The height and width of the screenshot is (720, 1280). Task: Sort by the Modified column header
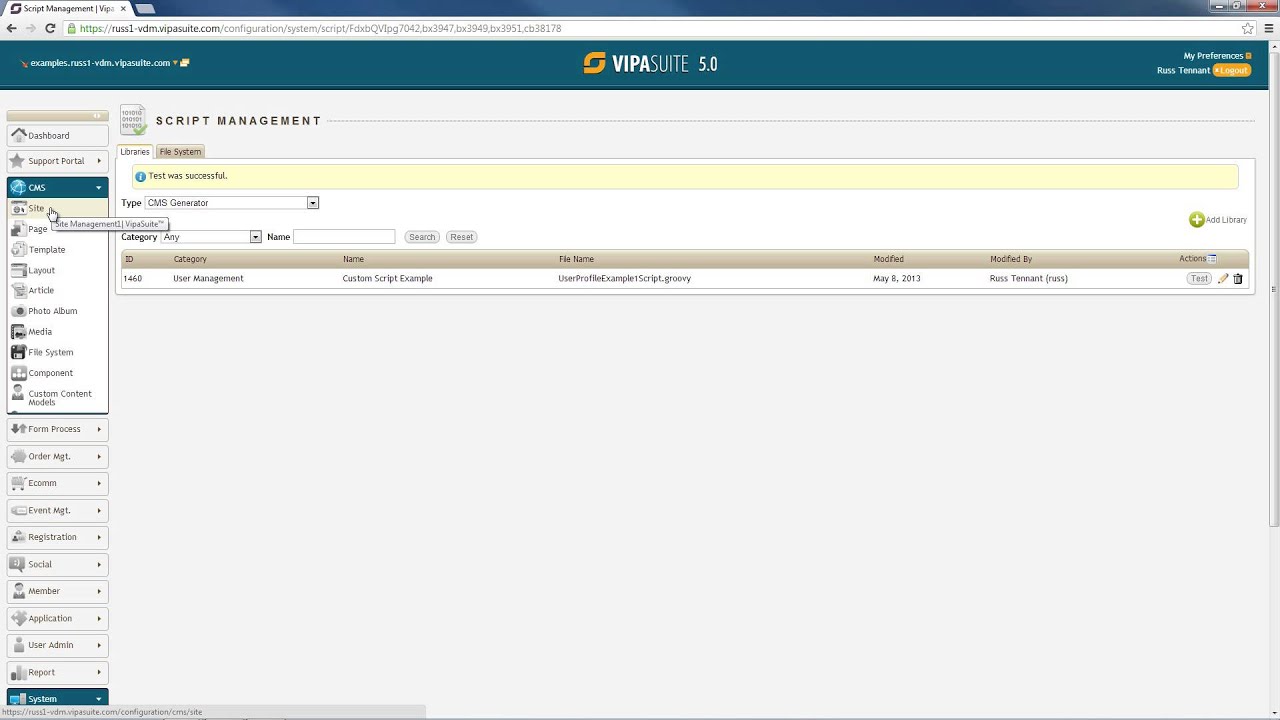(x=888, y=259)
